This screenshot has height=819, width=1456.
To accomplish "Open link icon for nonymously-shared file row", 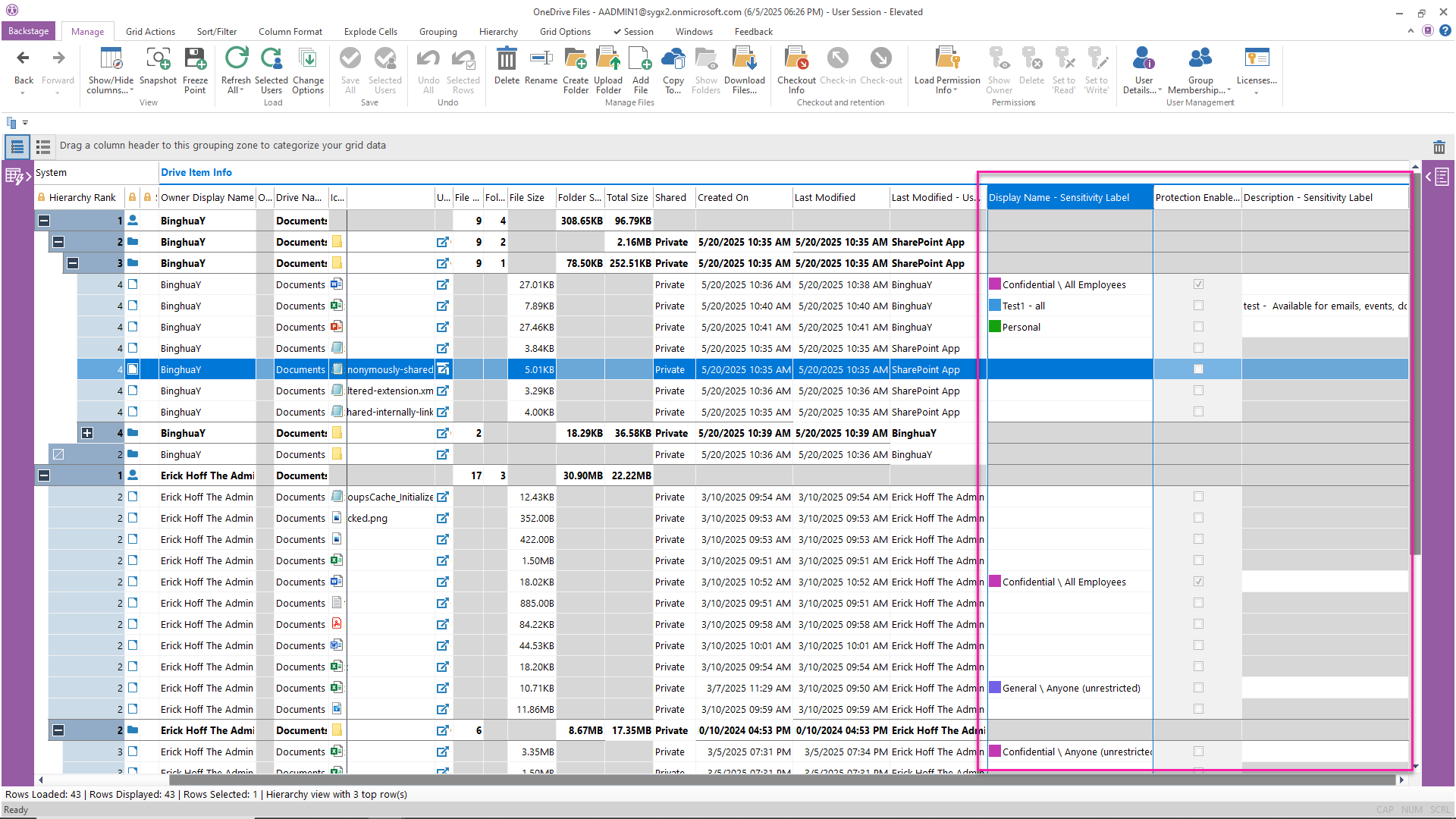I will pos(443,369).
